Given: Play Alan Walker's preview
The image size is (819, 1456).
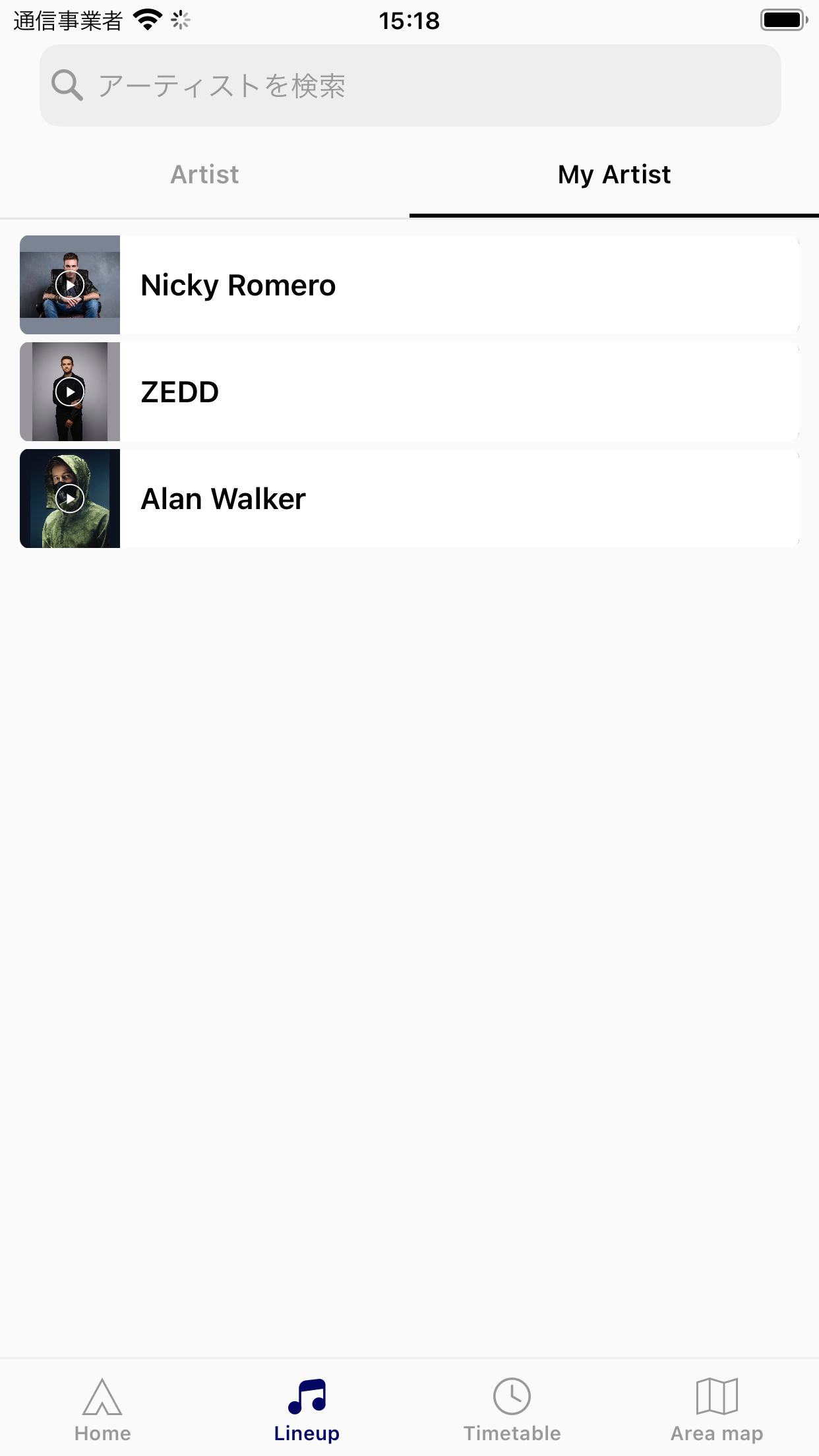Looking at the screenshot, I should [70, 499].
